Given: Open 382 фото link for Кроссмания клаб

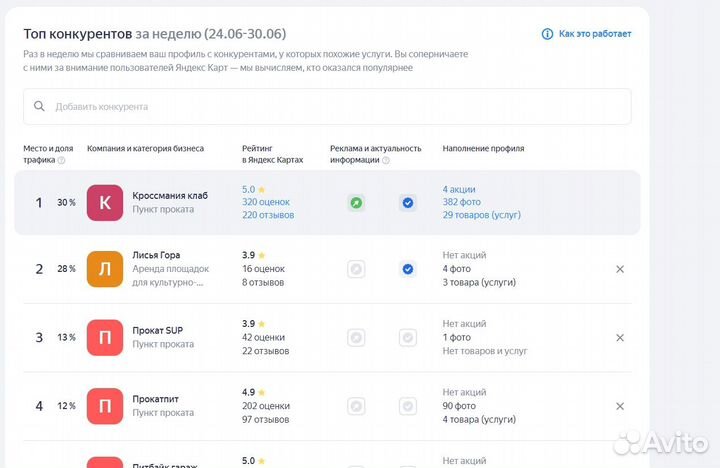Looking at the screenshot, I should [x=462, y=202].
